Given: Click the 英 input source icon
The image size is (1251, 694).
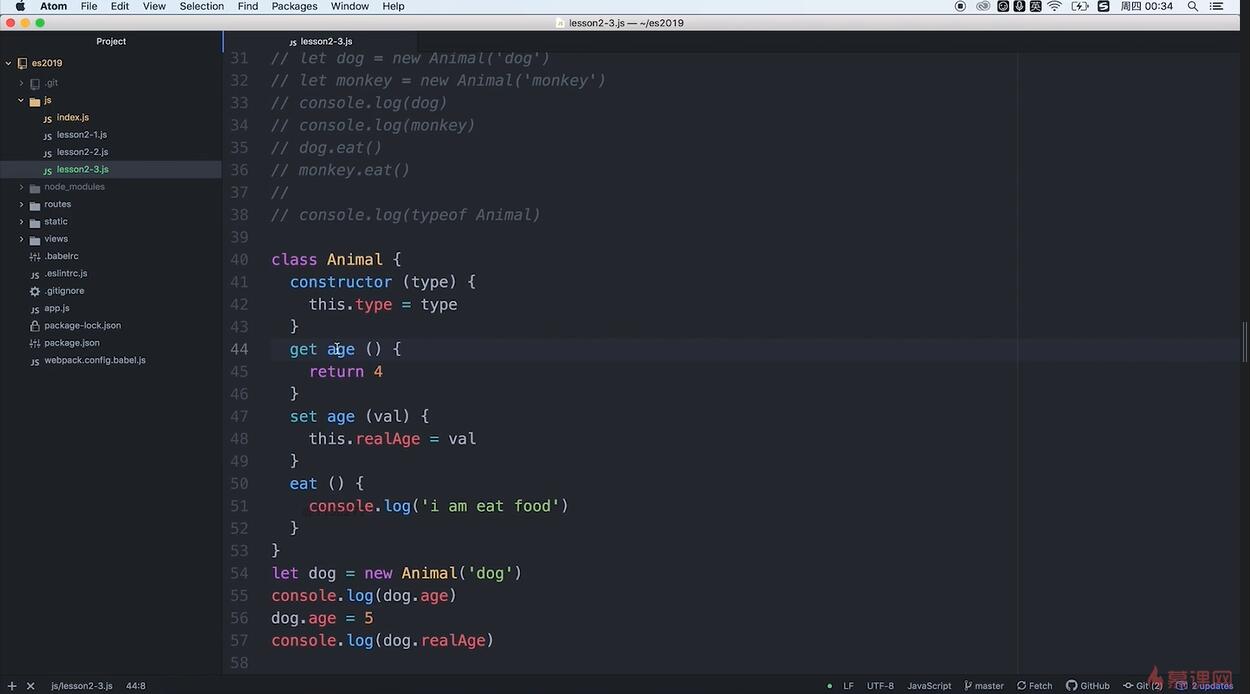Looking at the screenshot, I should [x=1035, y=6].
